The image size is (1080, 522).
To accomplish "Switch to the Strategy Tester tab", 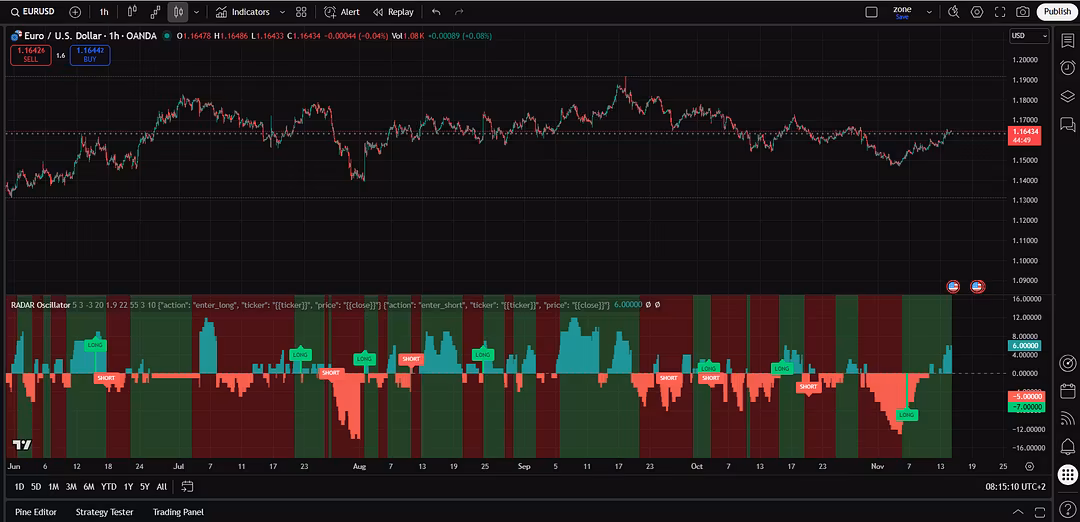I will click(x=104, y=512).
